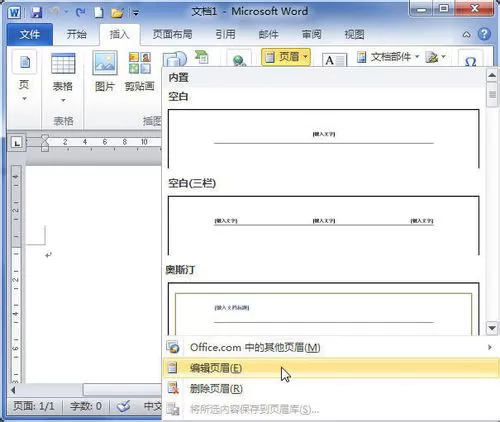Screen dimensions: 500x422
Task: Open the 视图 tab
Action: (354, 34)
